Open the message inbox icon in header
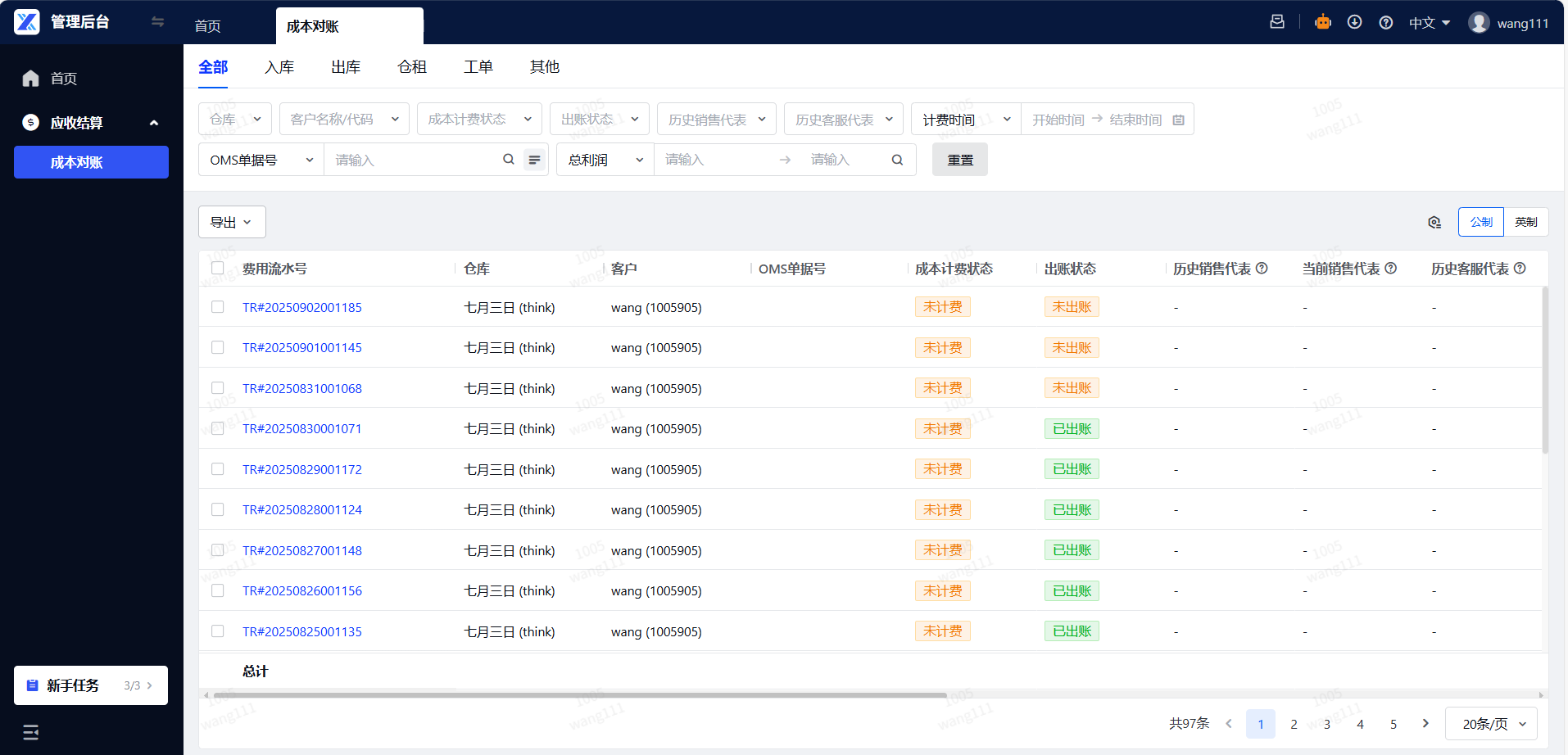Viewport: 1568px width, 755px height. 1277,22
